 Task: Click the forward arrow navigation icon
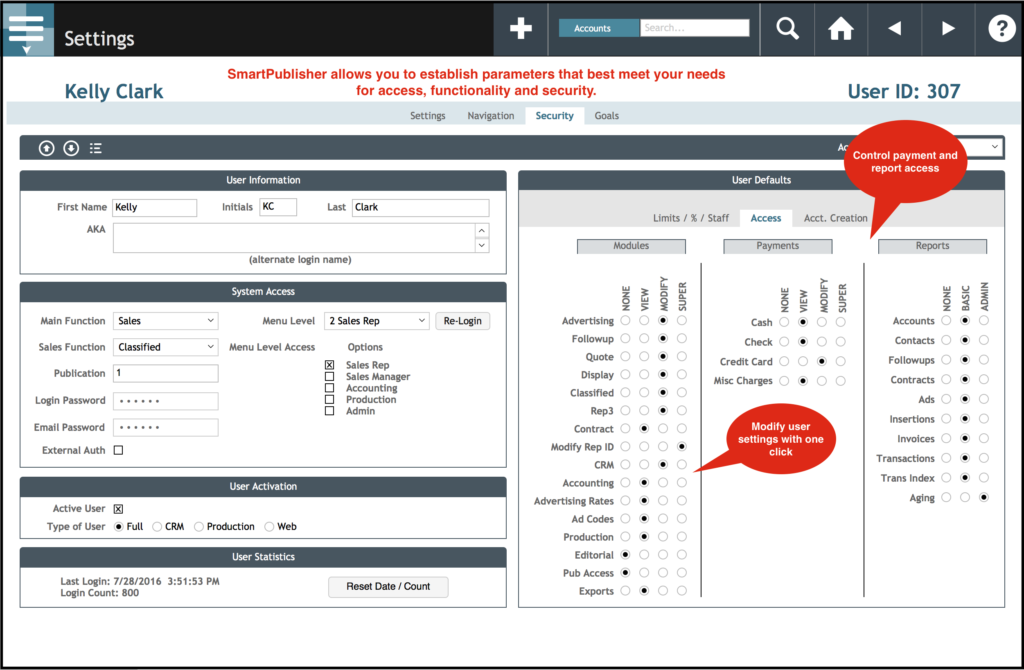tap(948, 28)
